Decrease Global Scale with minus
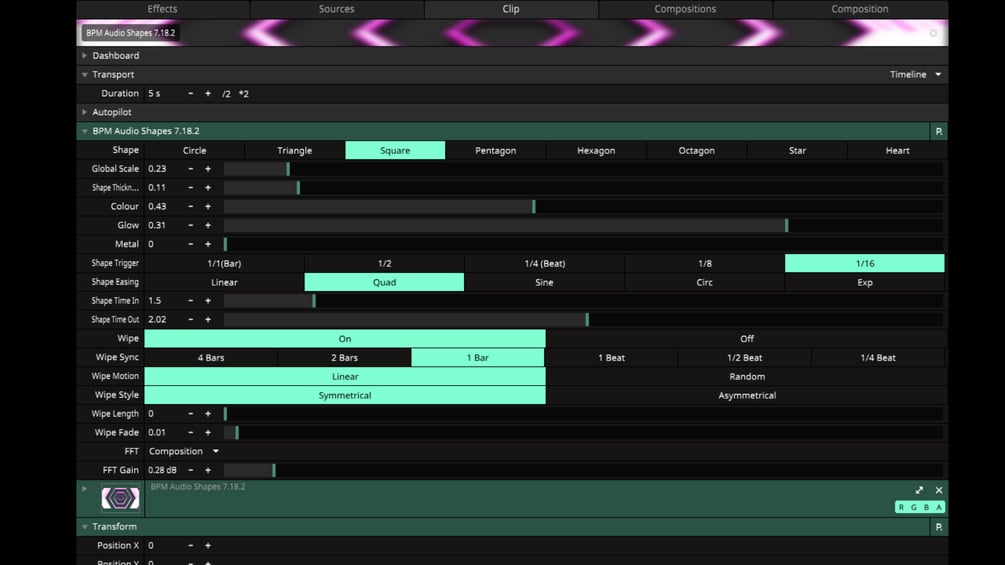The height and width of the screenshot is (565, 1005). (x=190, y=168)
